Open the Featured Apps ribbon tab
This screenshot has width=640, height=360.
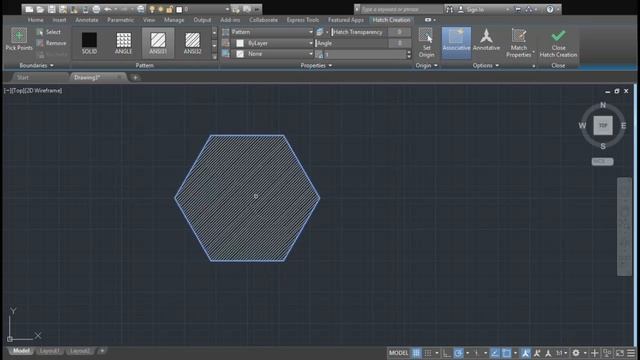click(x=346, y=20)
